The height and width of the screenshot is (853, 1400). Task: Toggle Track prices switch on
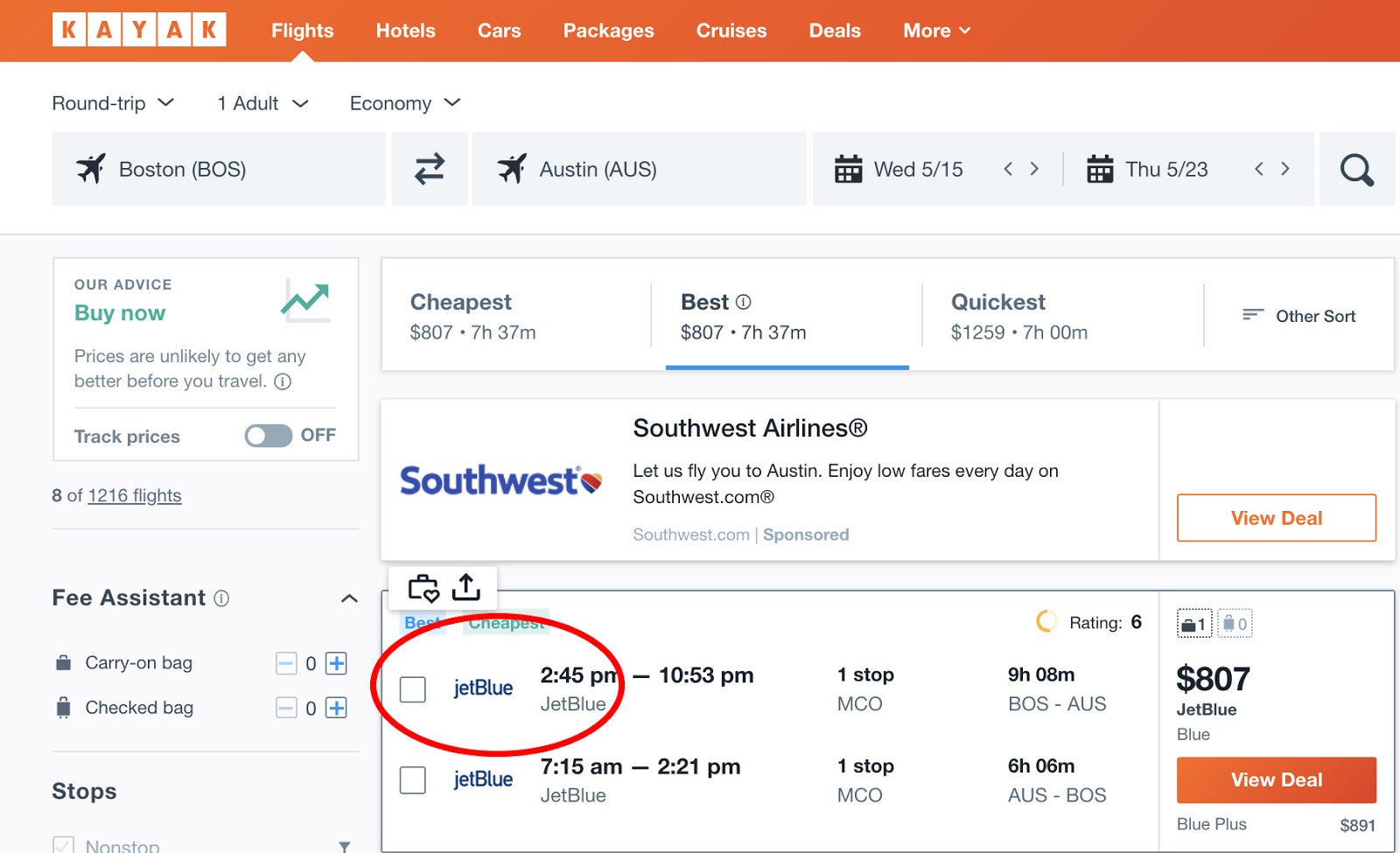(x=269, y=436)
